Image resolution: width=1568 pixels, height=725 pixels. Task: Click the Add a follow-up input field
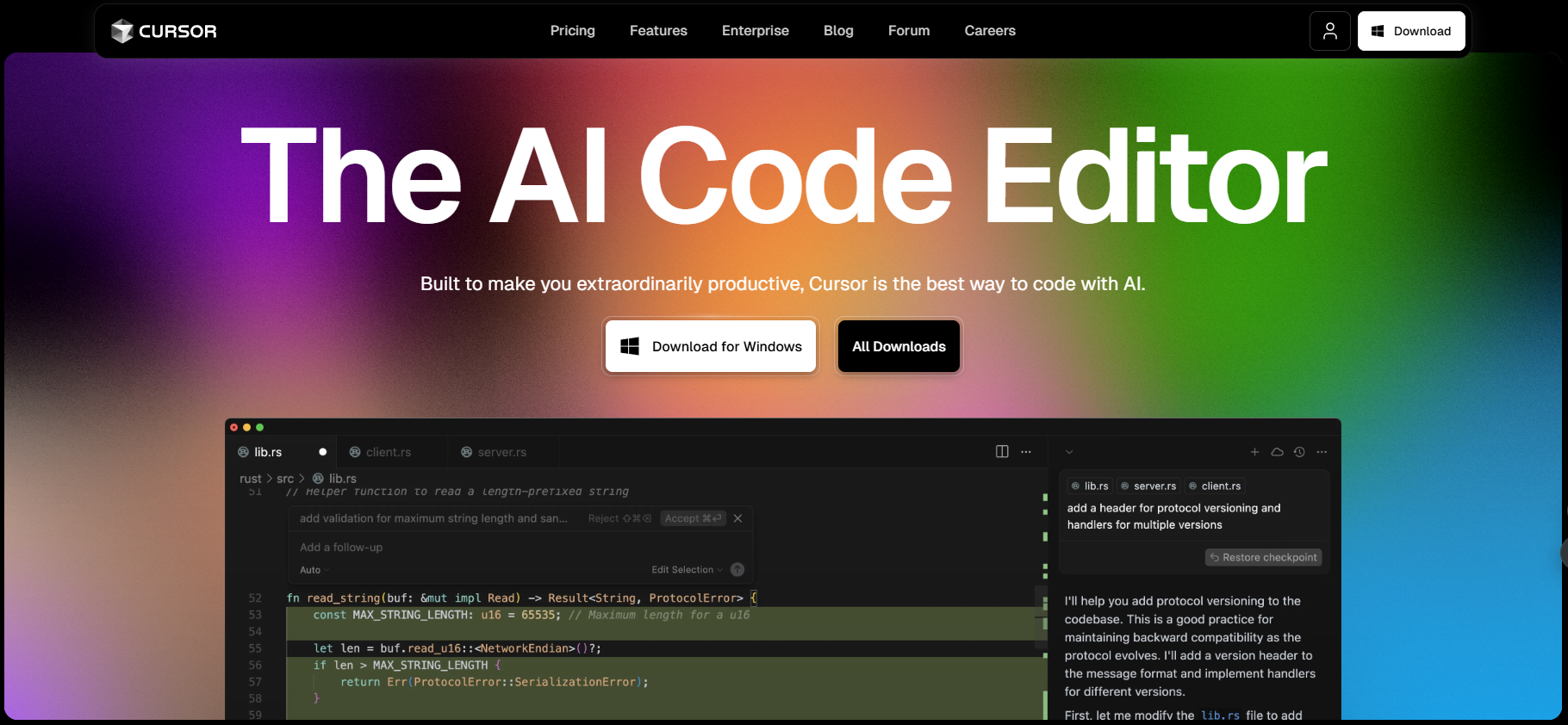point(520,548)
